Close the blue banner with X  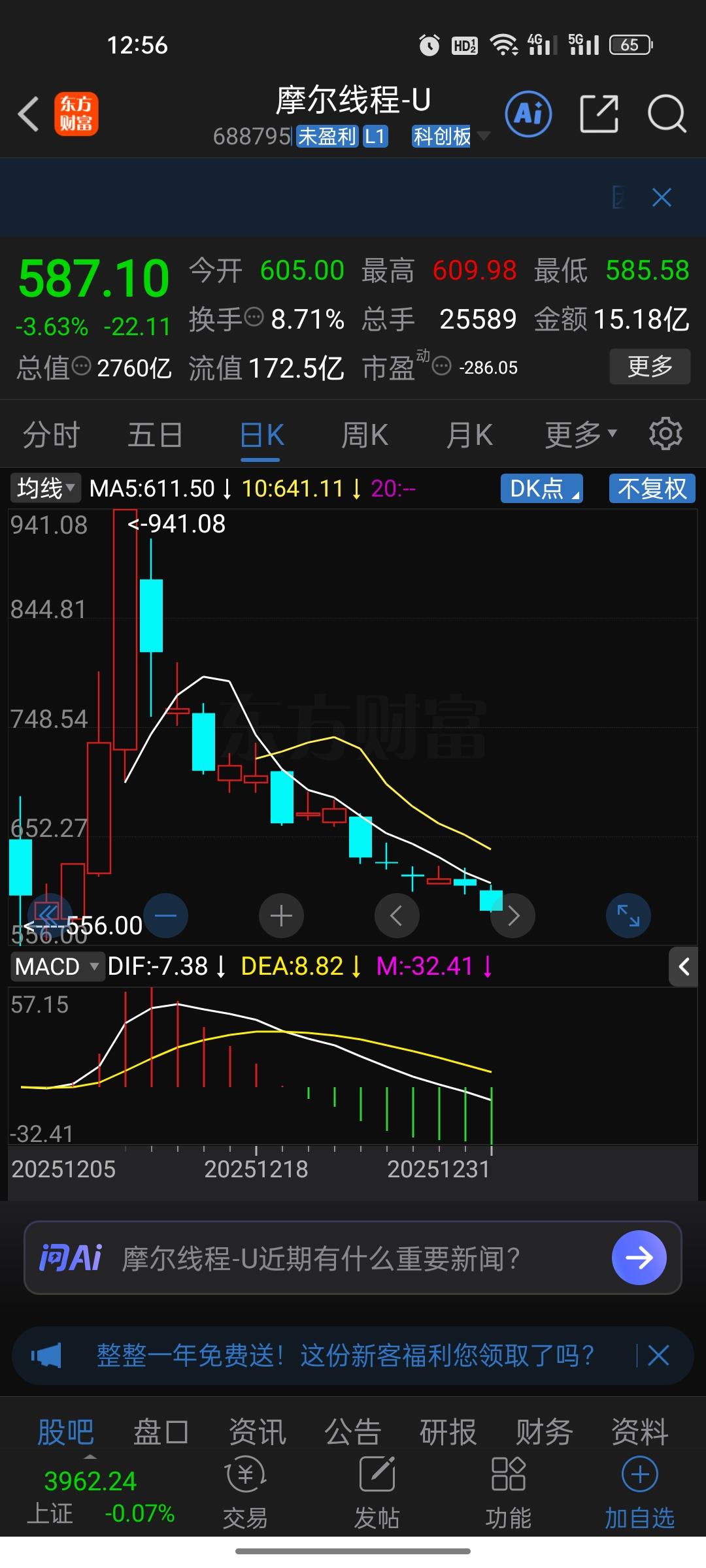(662, 197)
